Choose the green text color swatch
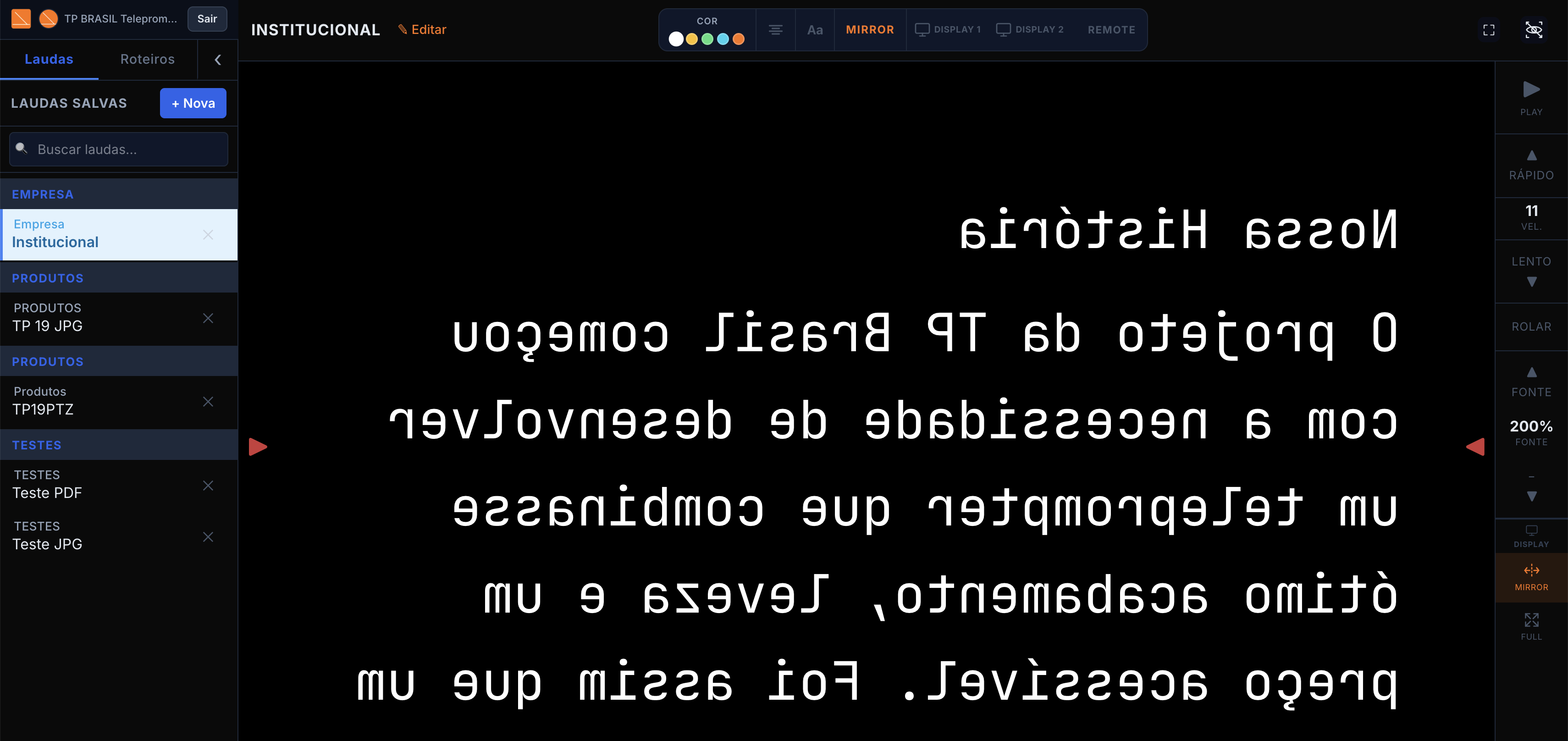 click(x=707, y=39)
